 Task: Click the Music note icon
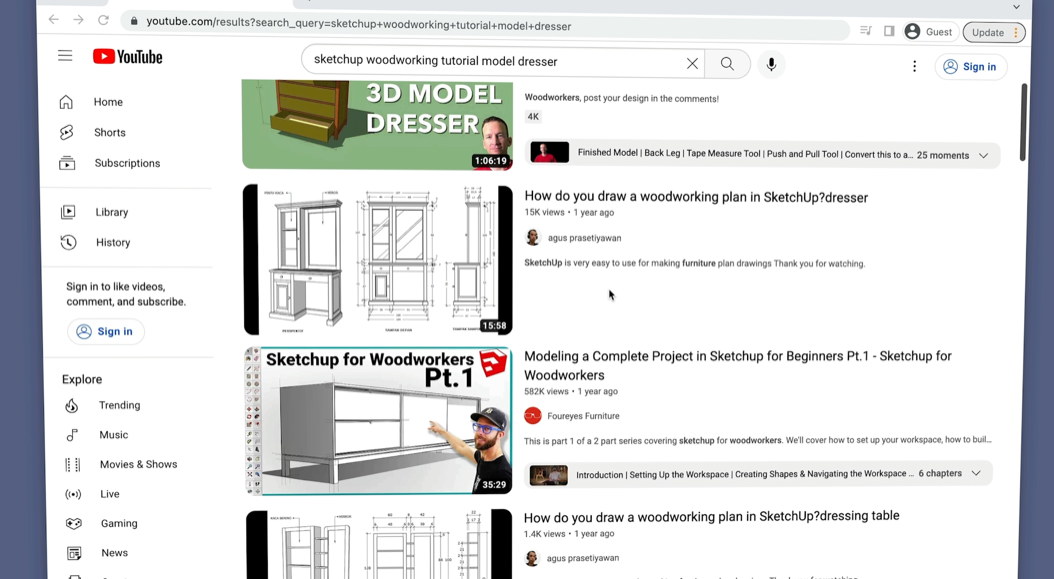coord(72,435)
